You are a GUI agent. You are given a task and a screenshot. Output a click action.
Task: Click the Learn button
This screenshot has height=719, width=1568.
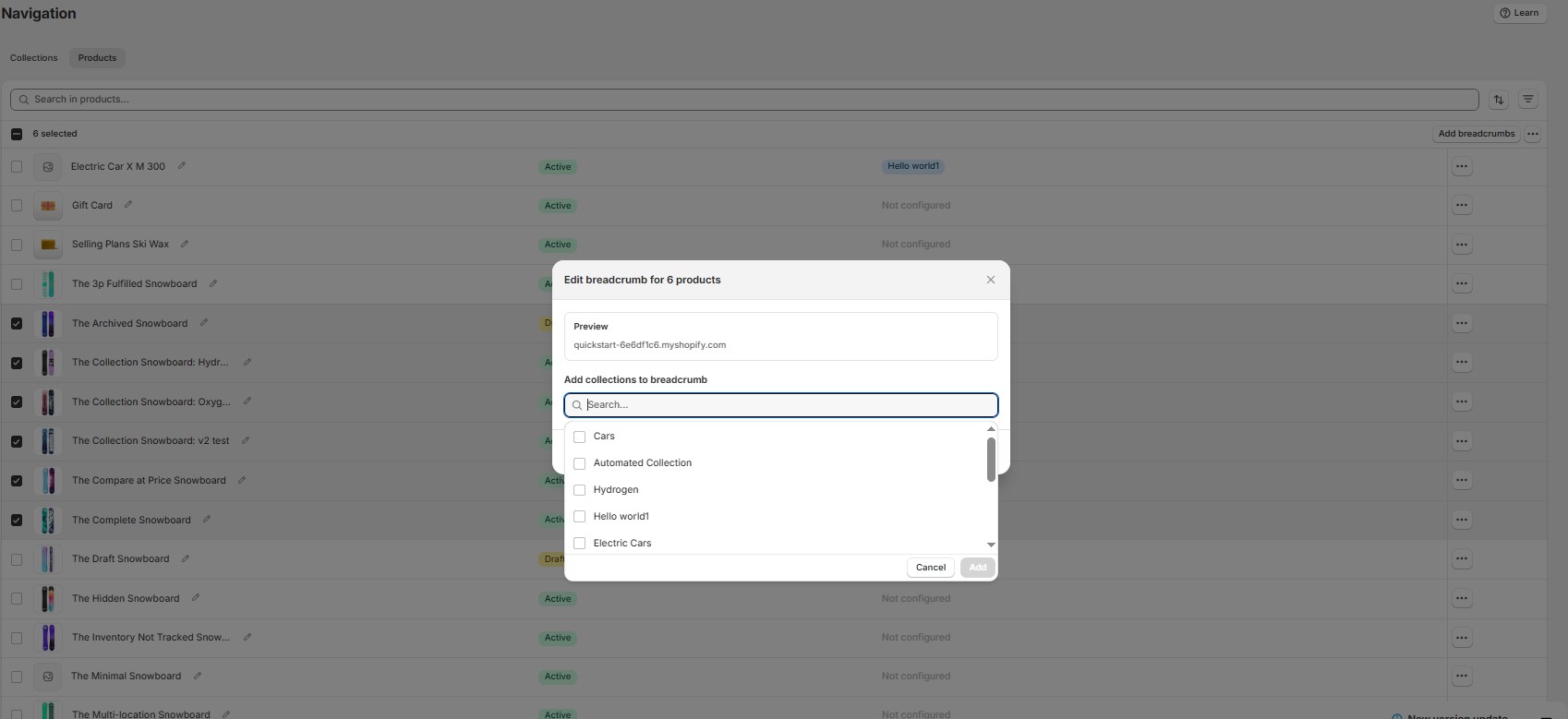click(1519, 13)
